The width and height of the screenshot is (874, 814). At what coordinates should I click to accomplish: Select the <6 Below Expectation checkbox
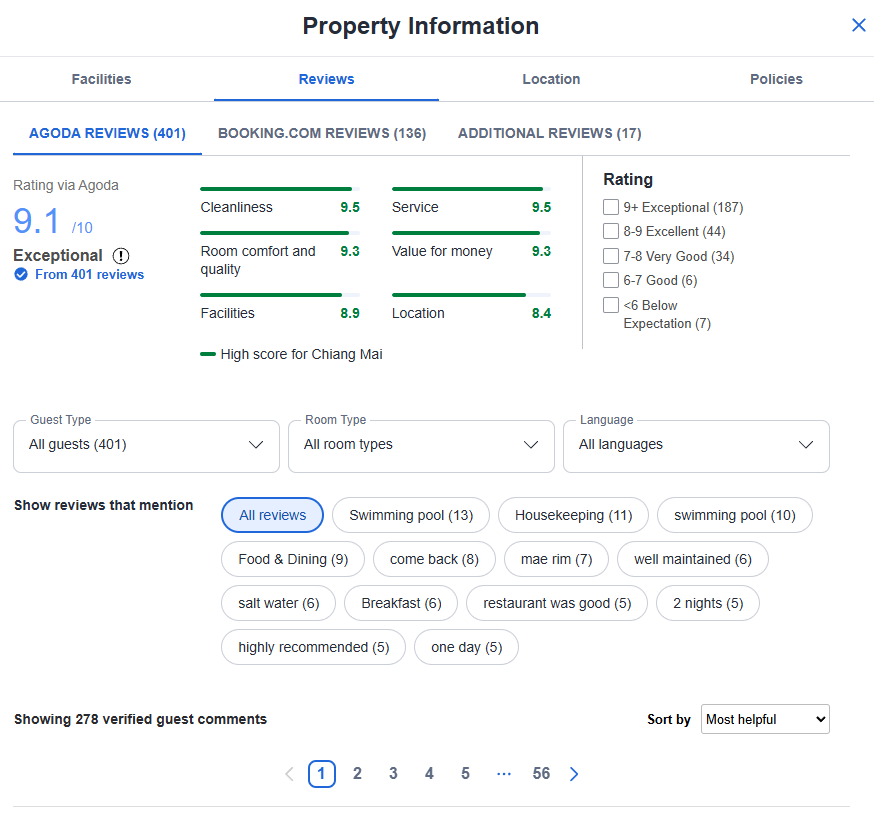611,305
